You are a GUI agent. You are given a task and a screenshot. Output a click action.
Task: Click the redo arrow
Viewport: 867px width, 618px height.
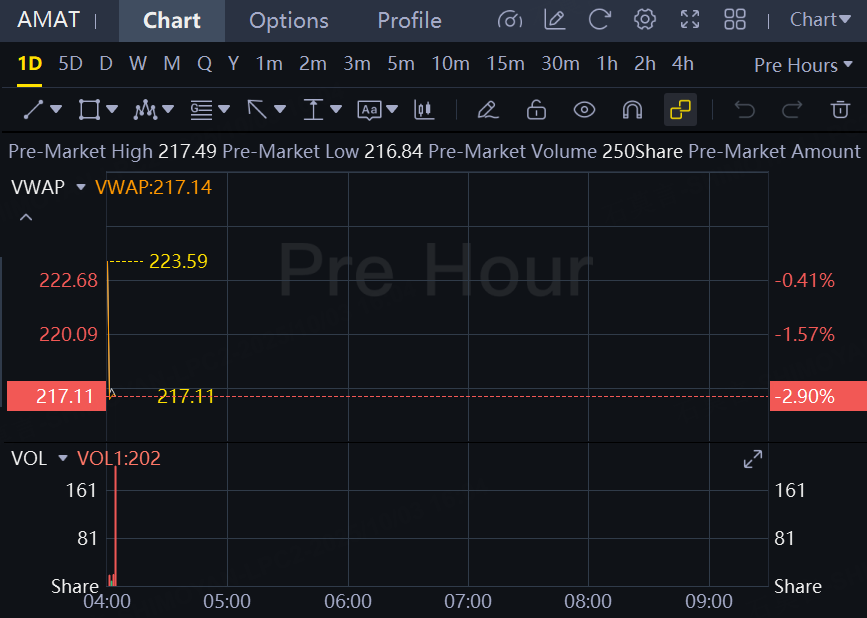(x=792, y=109)
